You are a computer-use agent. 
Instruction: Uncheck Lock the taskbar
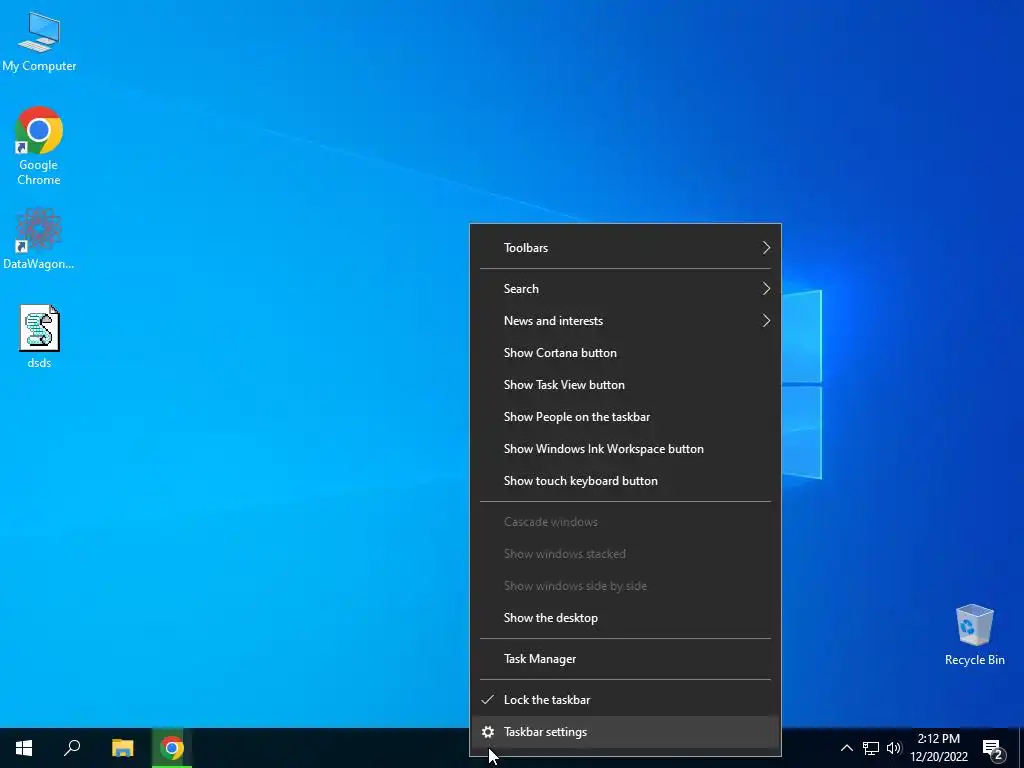625,700
